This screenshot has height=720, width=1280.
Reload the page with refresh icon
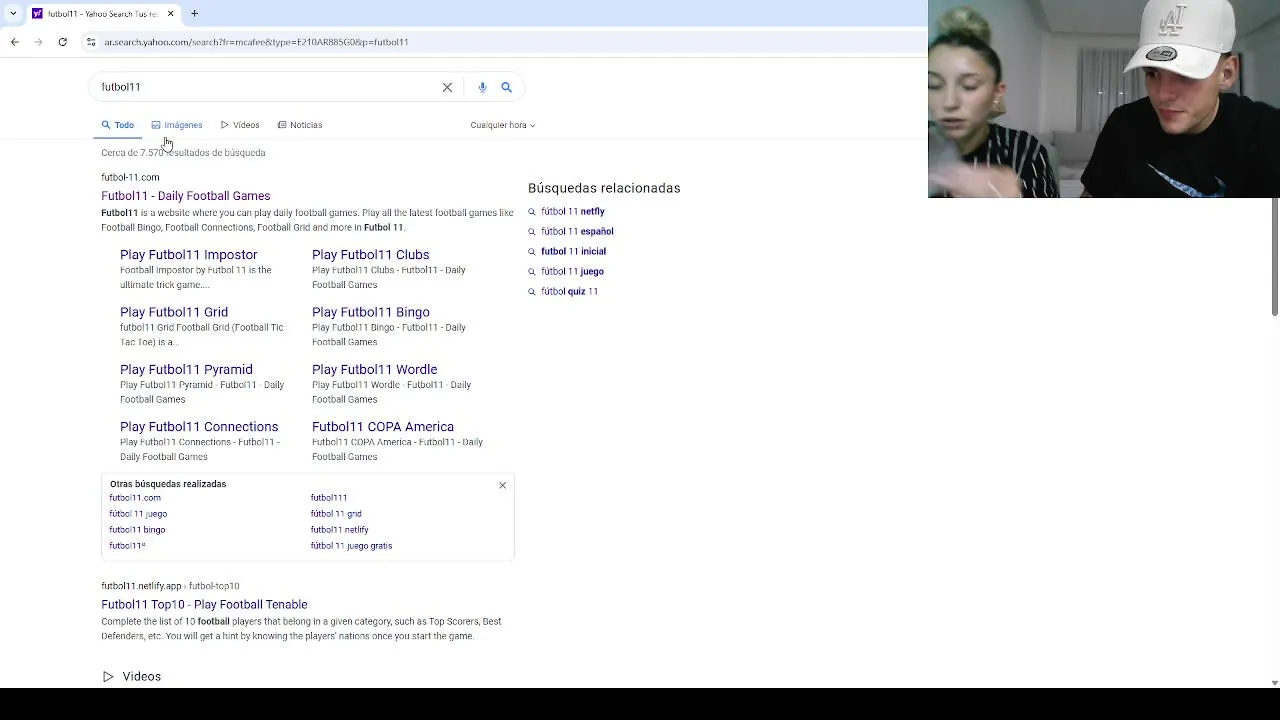pyautogui.click(x=62, y=42)
